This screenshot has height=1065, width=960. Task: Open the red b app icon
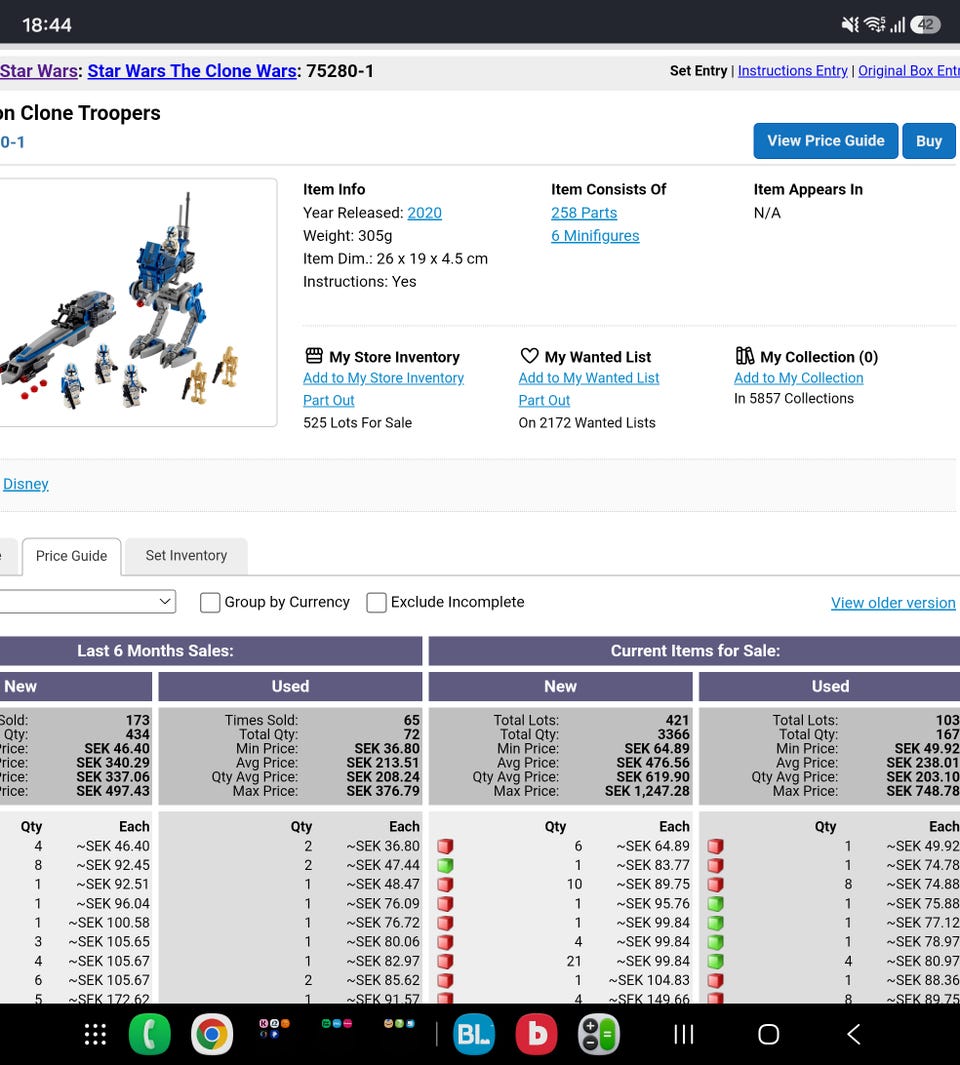pos(537,1034)
